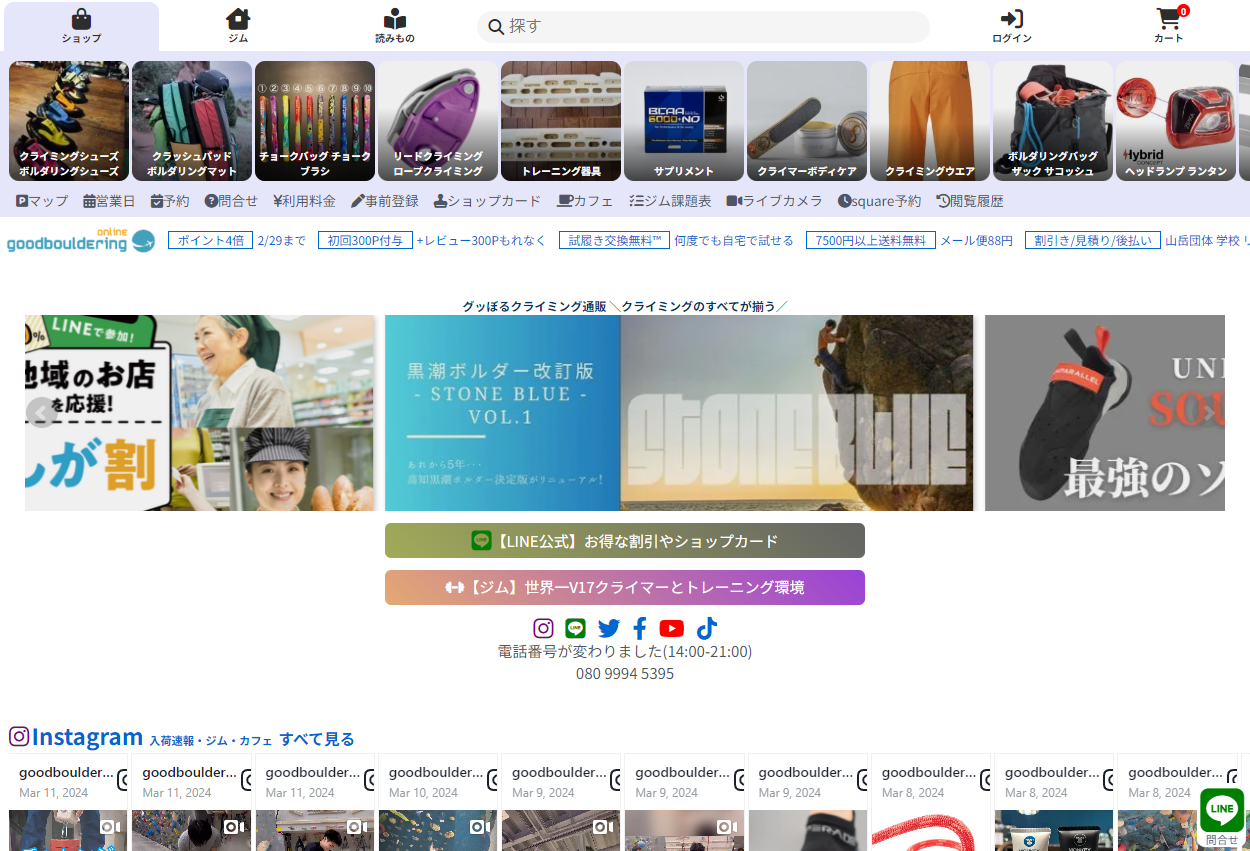The width and height of the screenshot is (1250, 851).
Task: Open the Twitter bird icon
Action: pos(609,628)
